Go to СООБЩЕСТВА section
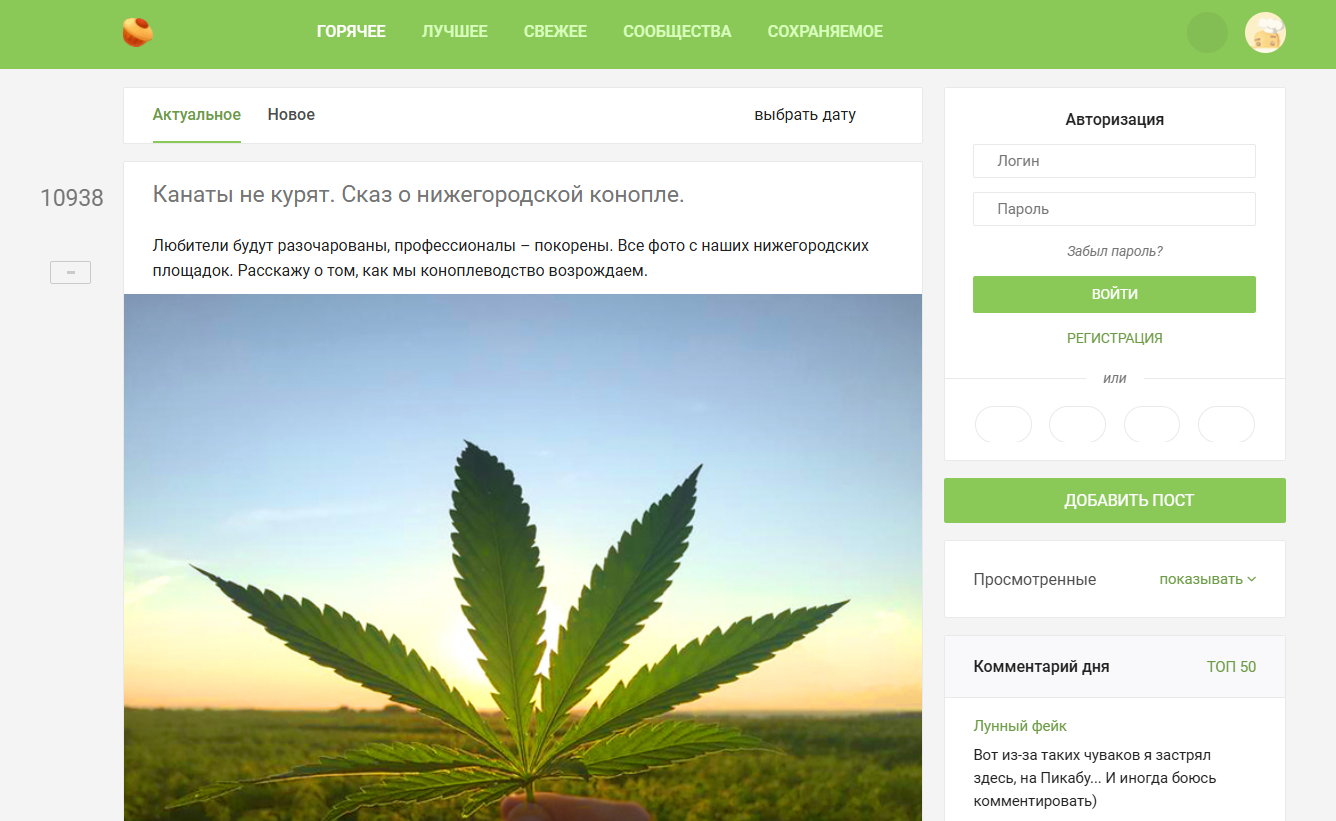The height and width of the screenshot is (821, 1336). 677,32
